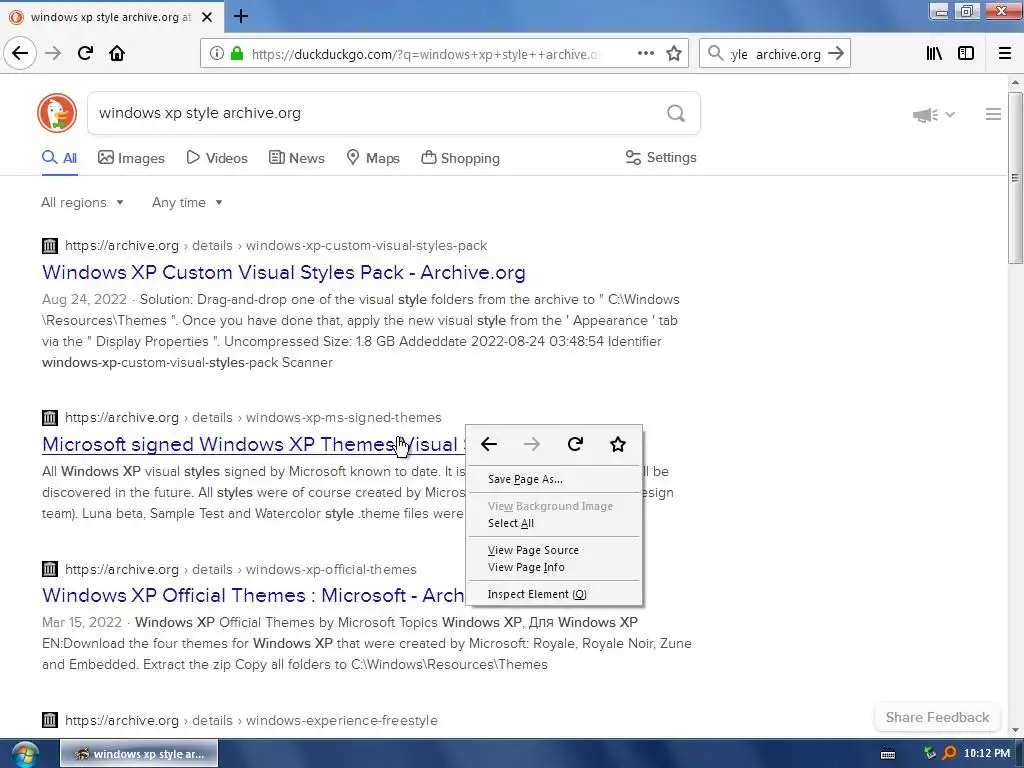1024x768 pixels.
Task: Open the taskbar on-screen keyboard icon
Action: pos(888,754)
